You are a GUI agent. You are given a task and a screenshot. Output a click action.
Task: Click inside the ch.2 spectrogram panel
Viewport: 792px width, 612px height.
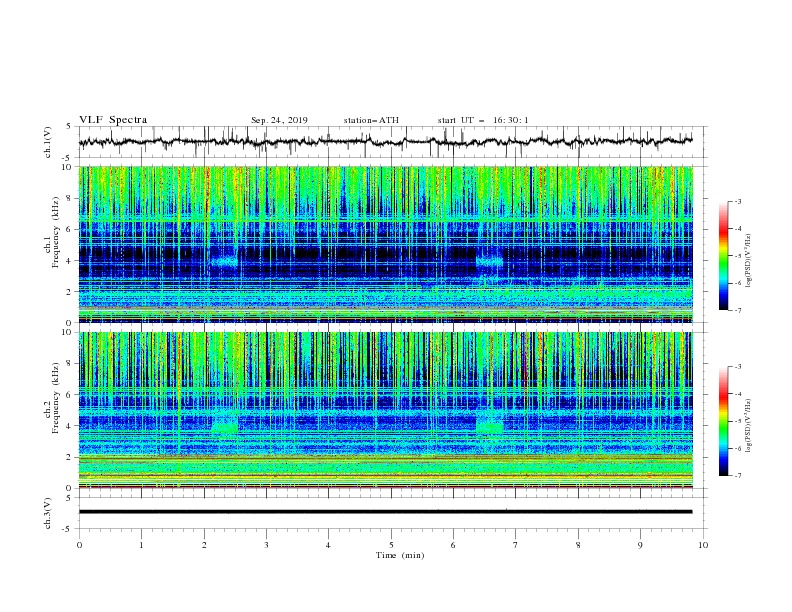[385, 410]
